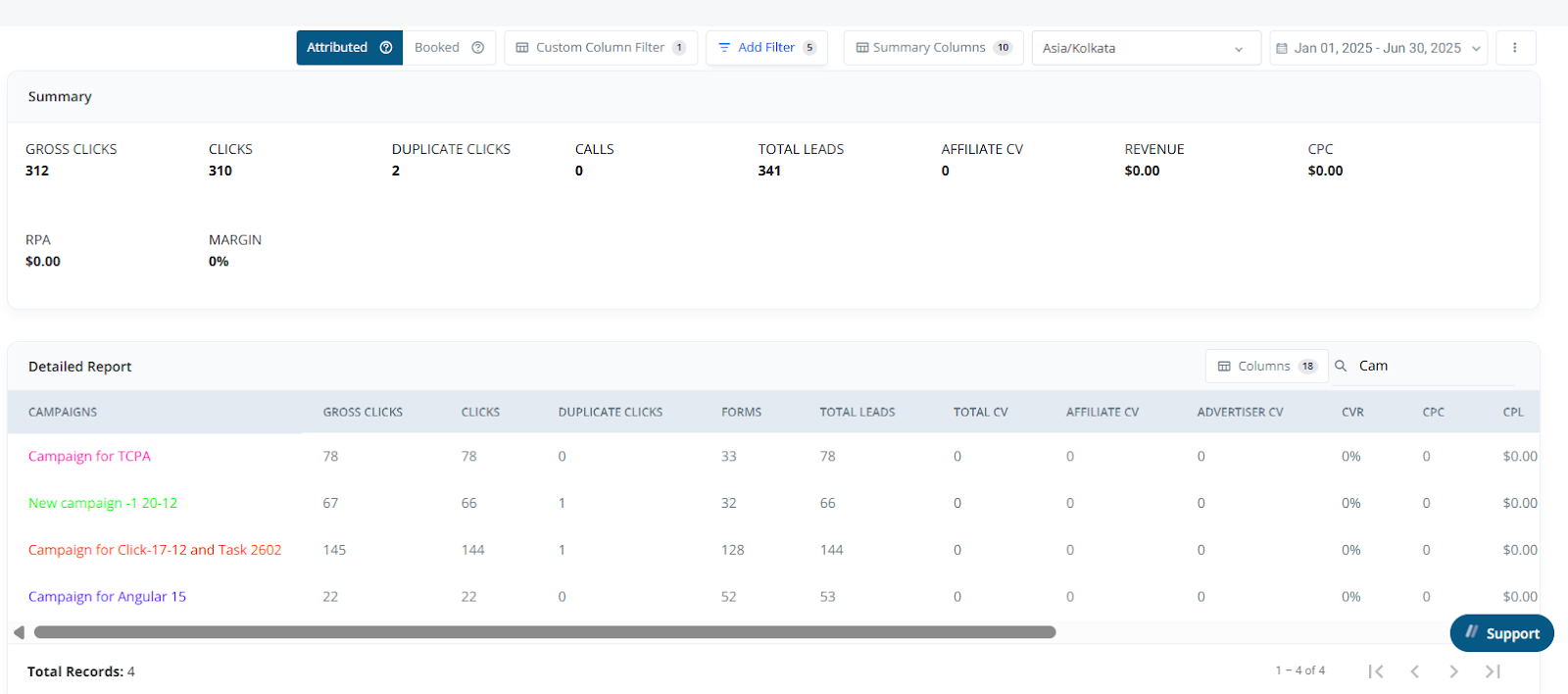Image resolution: width=1568 pixels, height=694 pixels.
Task: Click the Detailed Report heading
Action: (x=79, y=367)
